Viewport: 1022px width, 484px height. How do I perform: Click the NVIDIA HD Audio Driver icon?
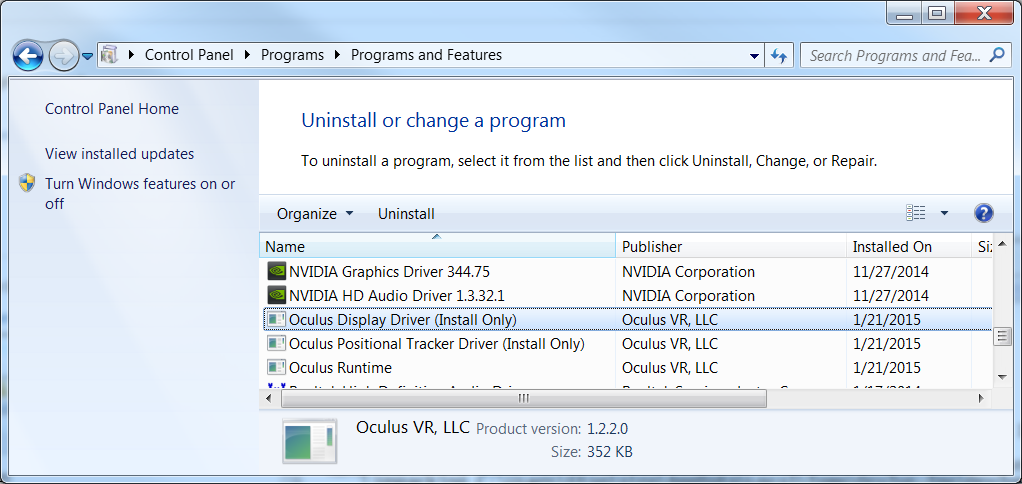277,295
